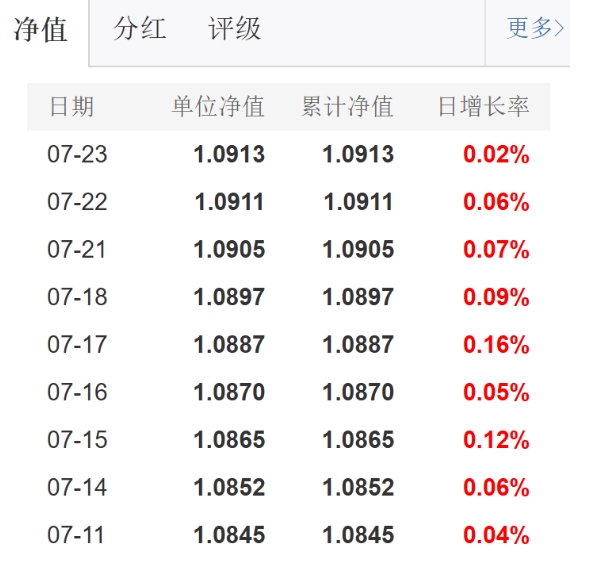The width and height of the screenshot is (591, 569).
Task: Switch to the 净值 tab
Action: (x=41, y=29)
